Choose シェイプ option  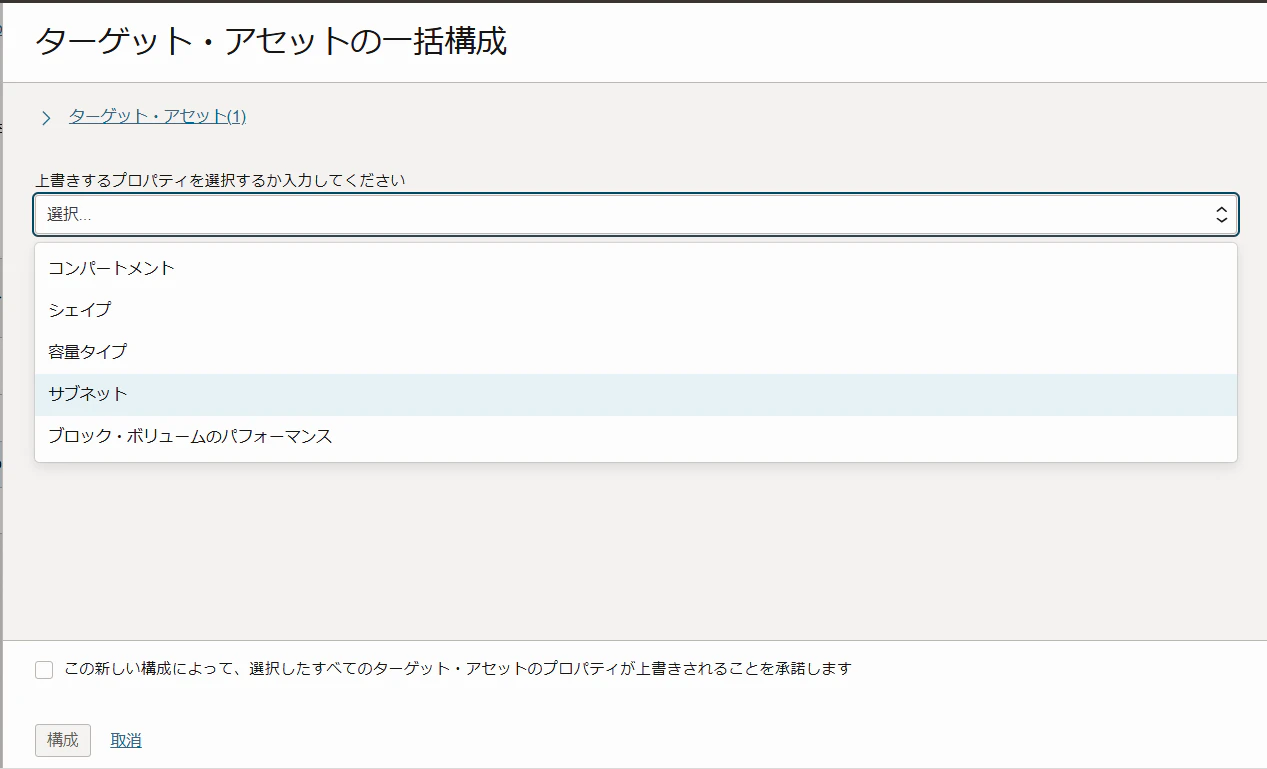pyautogui.click(x=636, y=310)
